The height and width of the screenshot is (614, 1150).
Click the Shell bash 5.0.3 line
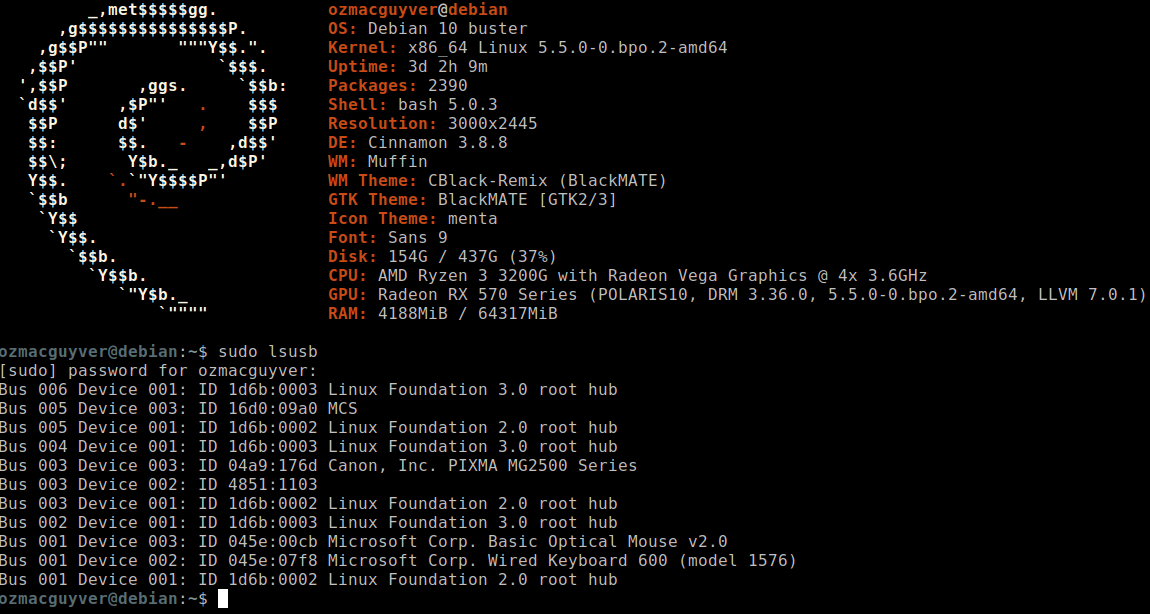(x=412, y=105)
